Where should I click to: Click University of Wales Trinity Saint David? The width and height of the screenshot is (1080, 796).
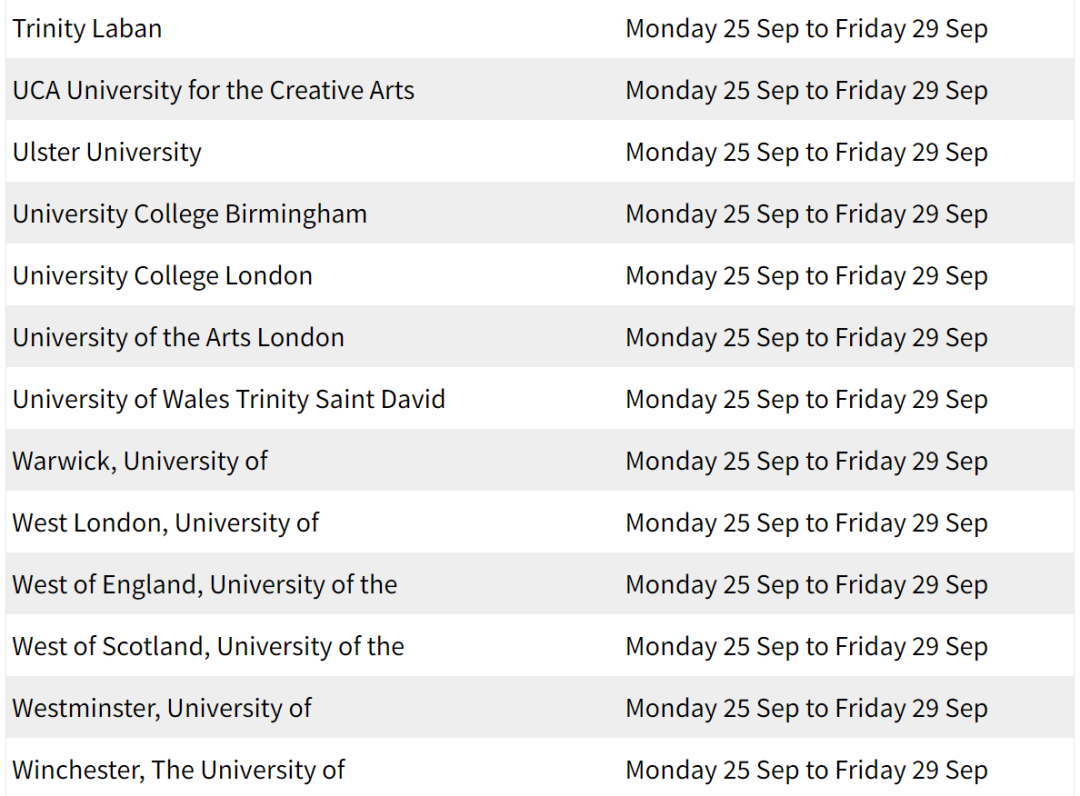[x=229, y=399]
